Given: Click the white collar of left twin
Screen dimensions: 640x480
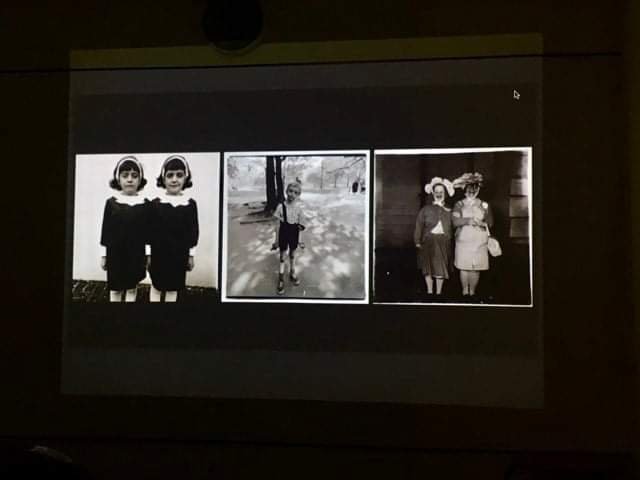Looking at the screenshot, I should (x=127, y=199).
